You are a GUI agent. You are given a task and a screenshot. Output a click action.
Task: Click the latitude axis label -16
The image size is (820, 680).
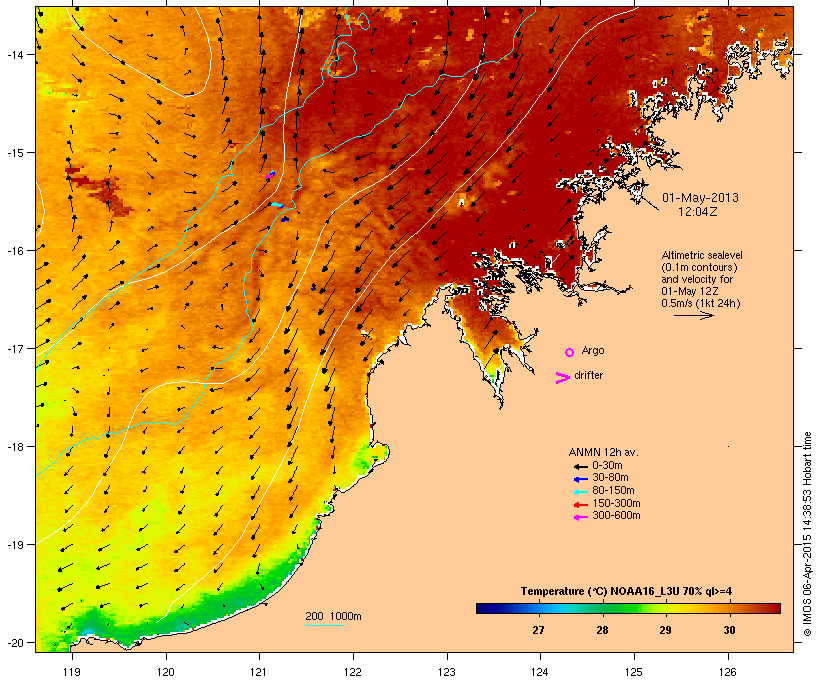[14, 251]
